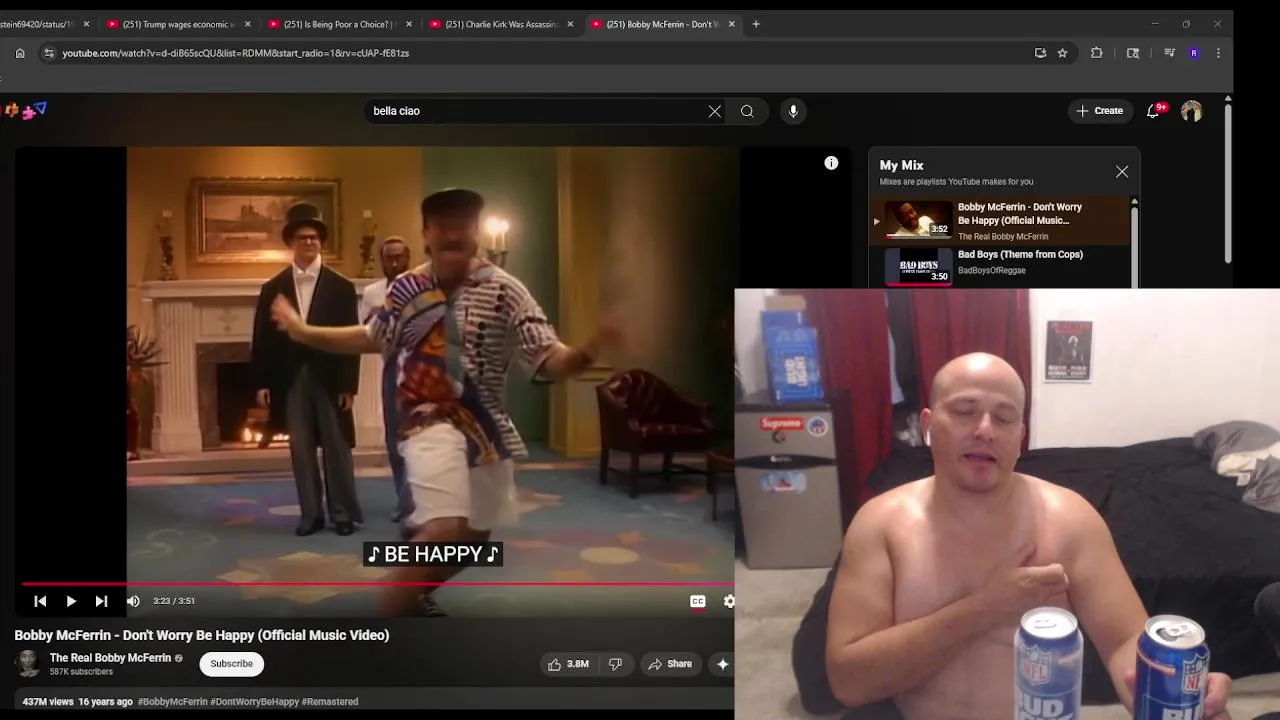Close the My Mix playlist panel
Screen dimensions: 1280x720
(1122, 172)
